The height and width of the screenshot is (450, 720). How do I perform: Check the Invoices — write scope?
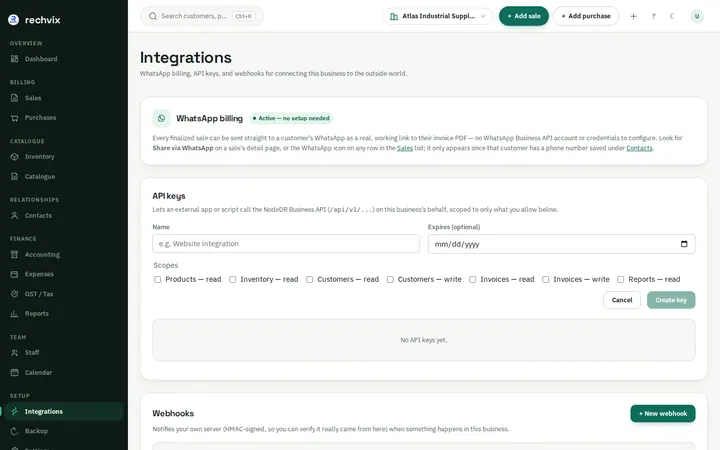click(546, 279)
